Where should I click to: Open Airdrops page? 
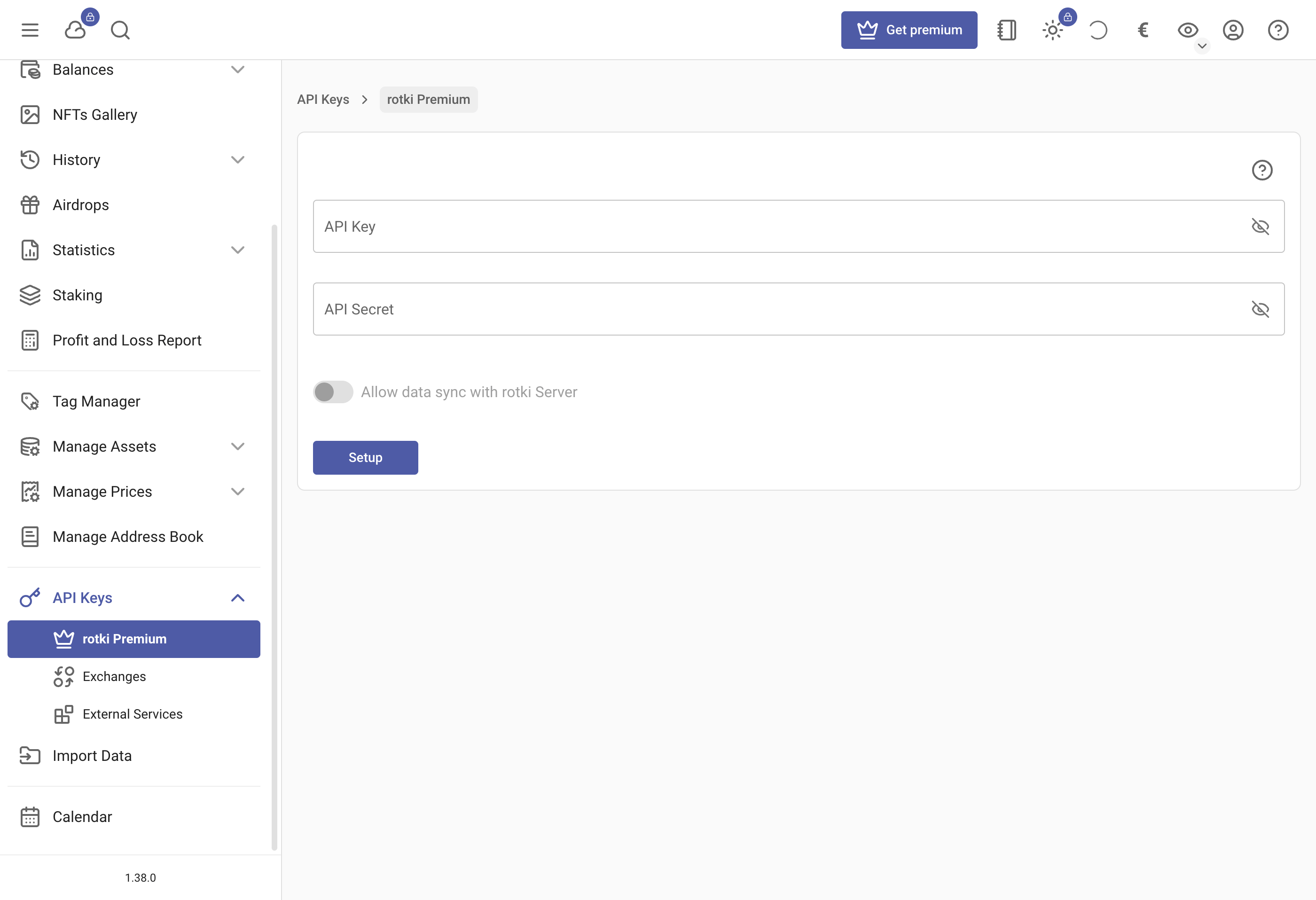pos(133,205)
